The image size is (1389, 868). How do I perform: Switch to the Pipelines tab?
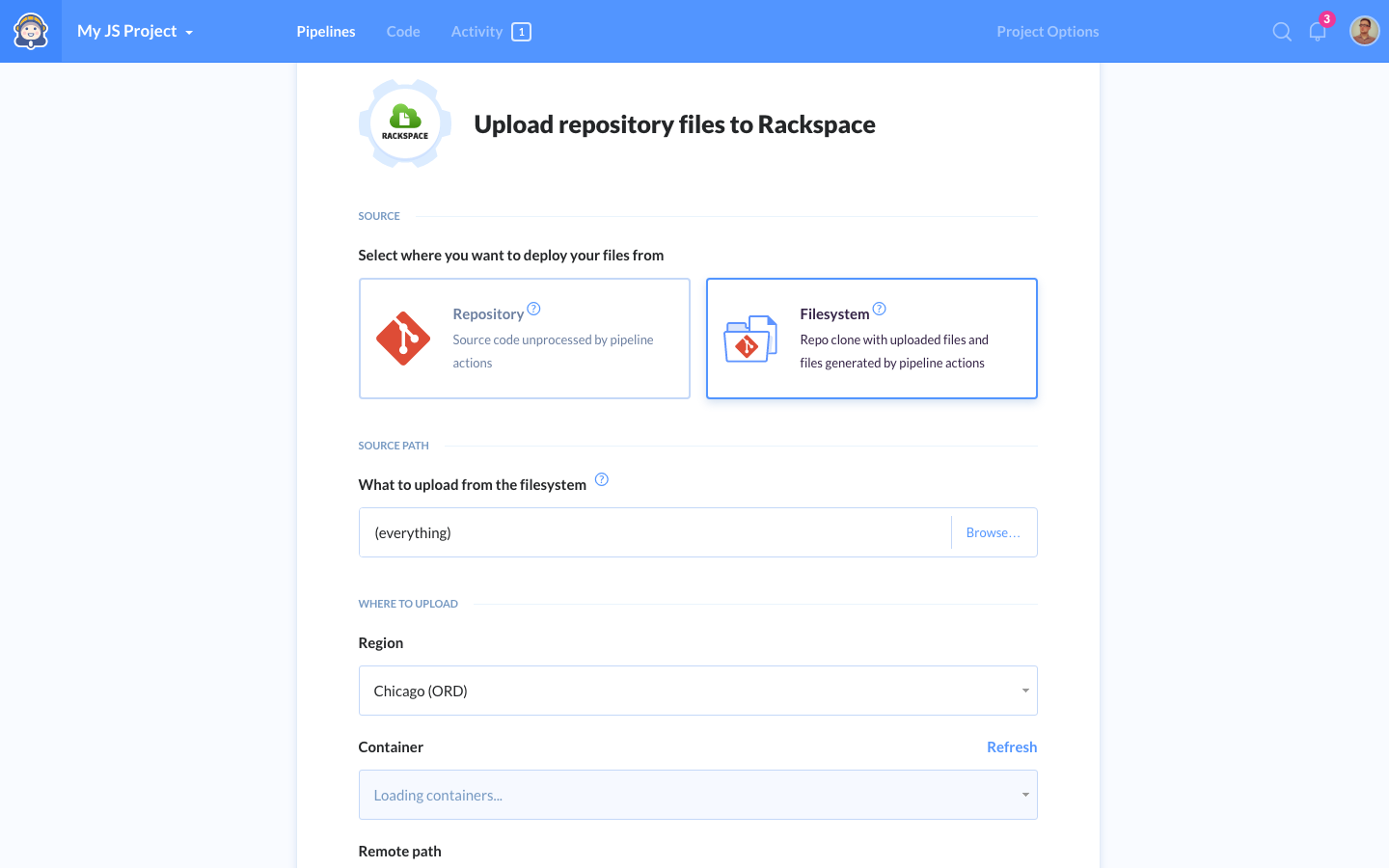[x=326, y=32]
